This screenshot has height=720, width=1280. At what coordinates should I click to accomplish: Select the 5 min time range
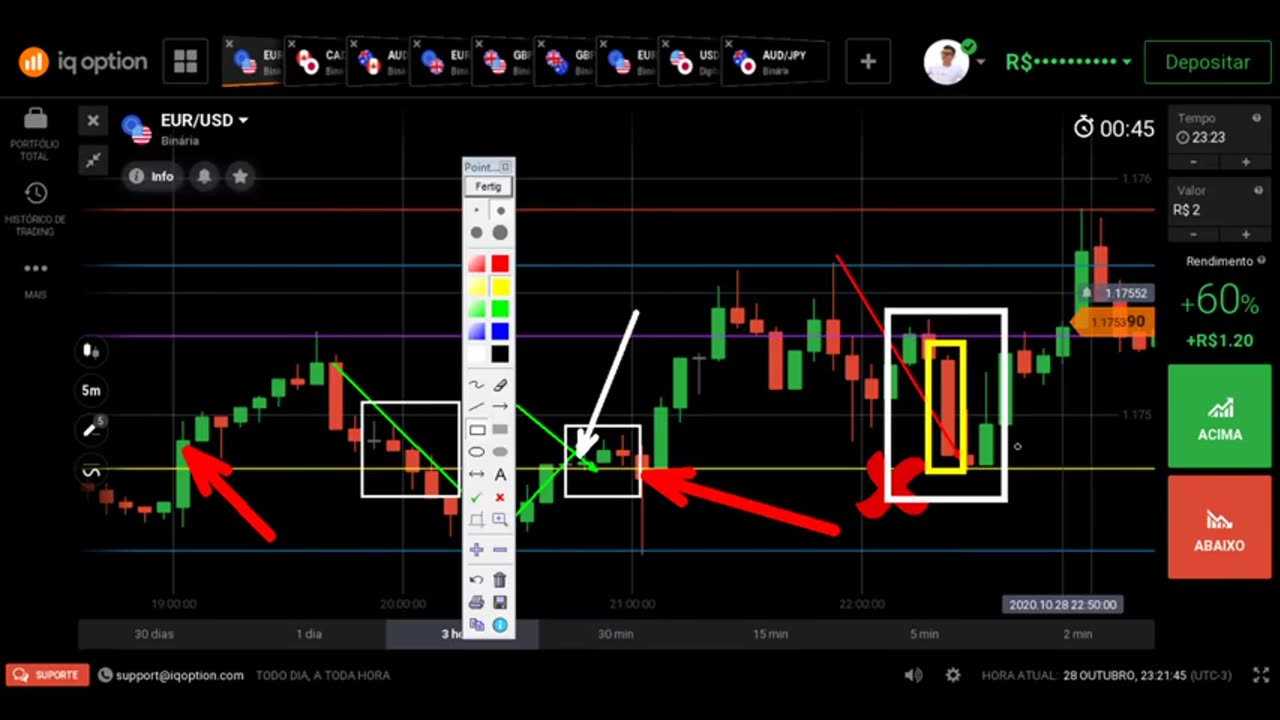pyautogui.click(x=924, y=634)
